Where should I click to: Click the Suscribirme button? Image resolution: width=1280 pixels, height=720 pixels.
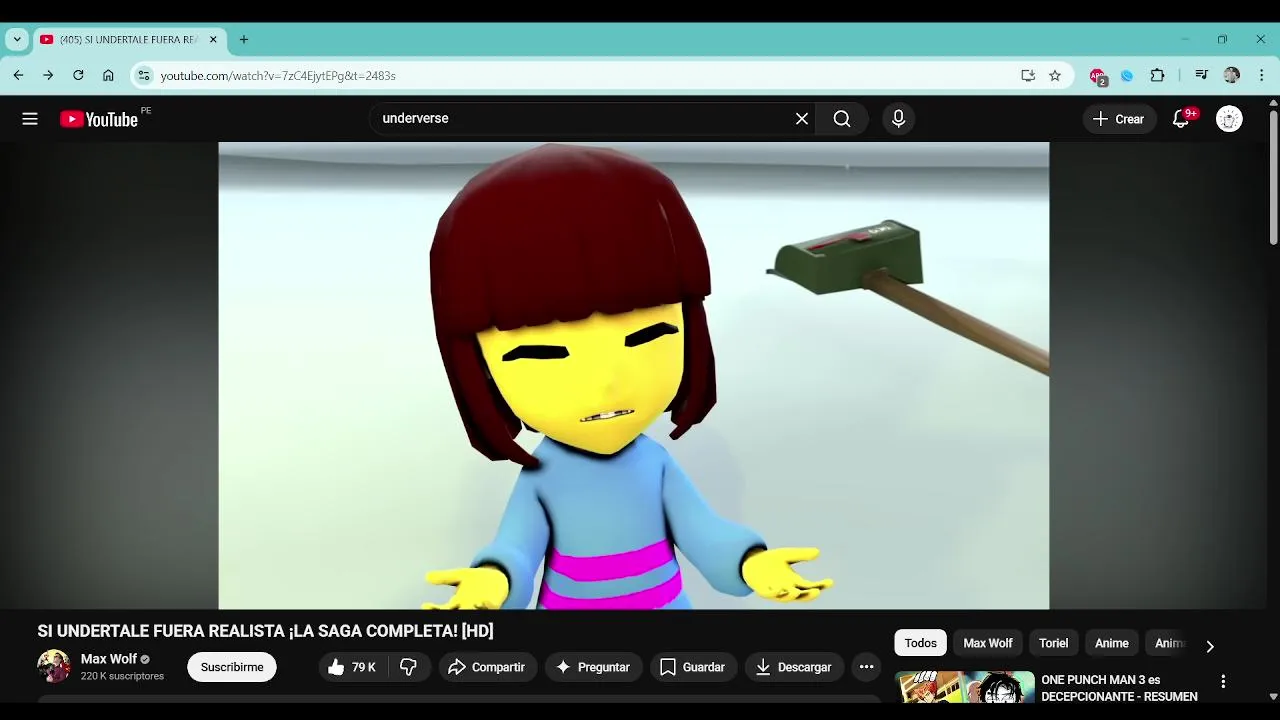(232, 667)
